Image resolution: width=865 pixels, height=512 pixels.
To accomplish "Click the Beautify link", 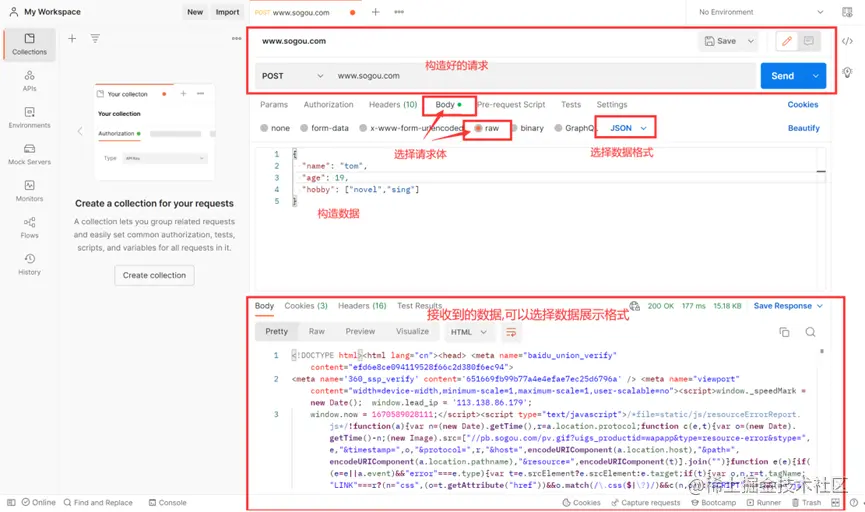I will [x=803, y=128].
